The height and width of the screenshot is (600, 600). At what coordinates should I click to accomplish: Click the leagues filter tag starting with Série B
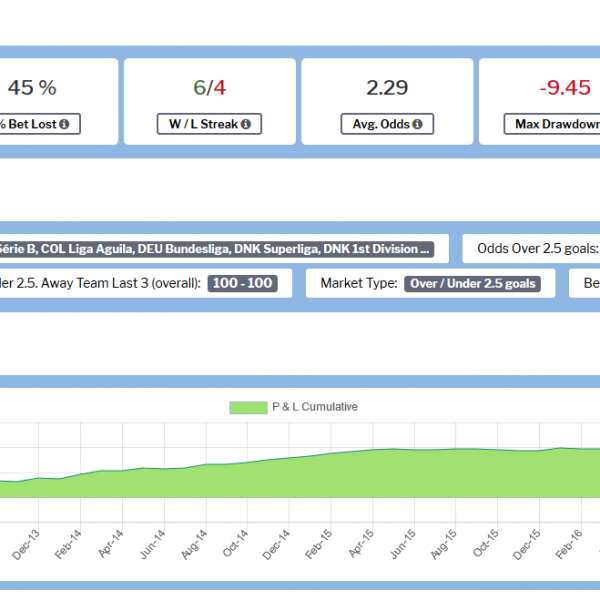coord(217,249)
